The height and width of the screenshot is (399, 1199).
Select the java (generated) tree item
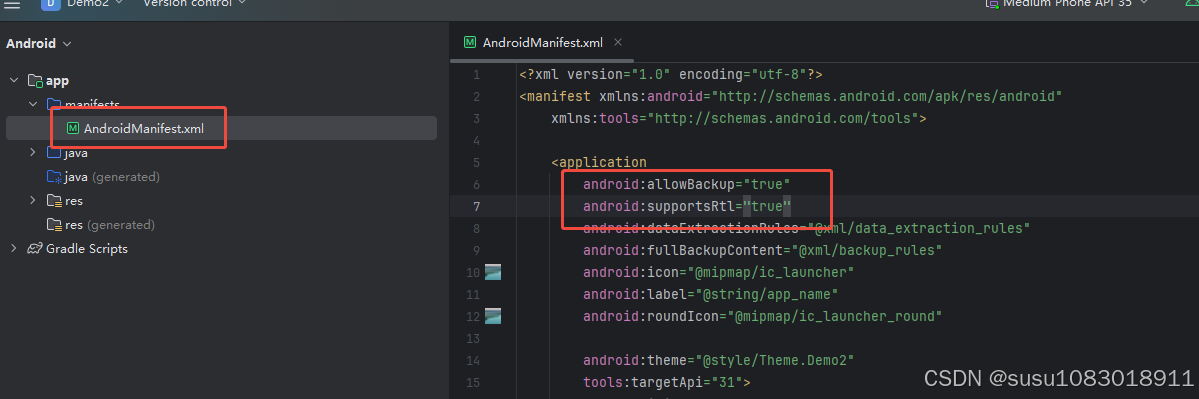(112, 177)
